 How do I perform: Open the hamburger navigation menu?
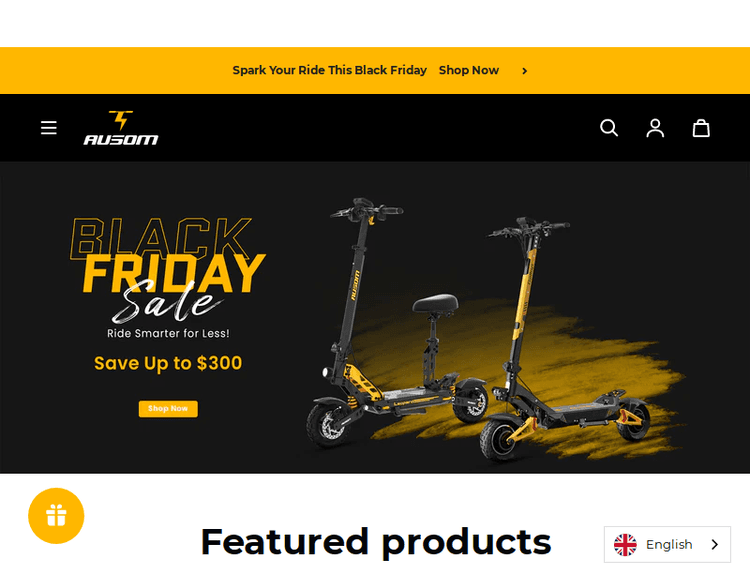tap(49, 128)
